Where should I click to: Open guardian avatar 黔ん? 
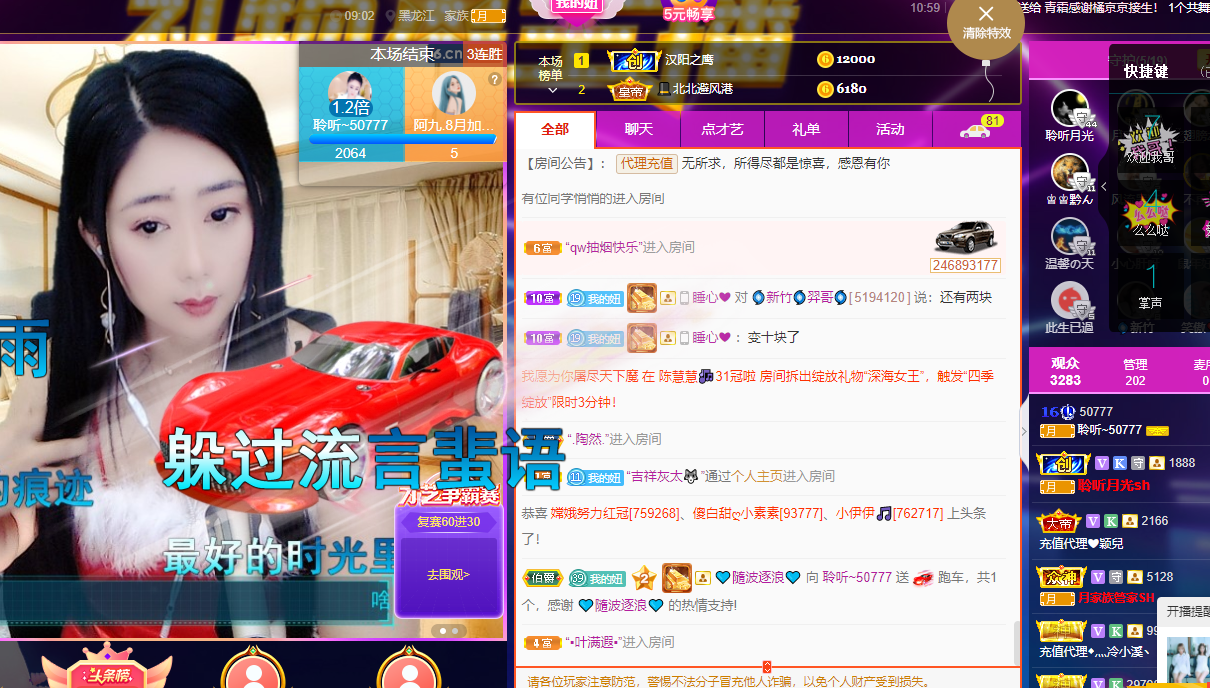(x=1070, y=172)
